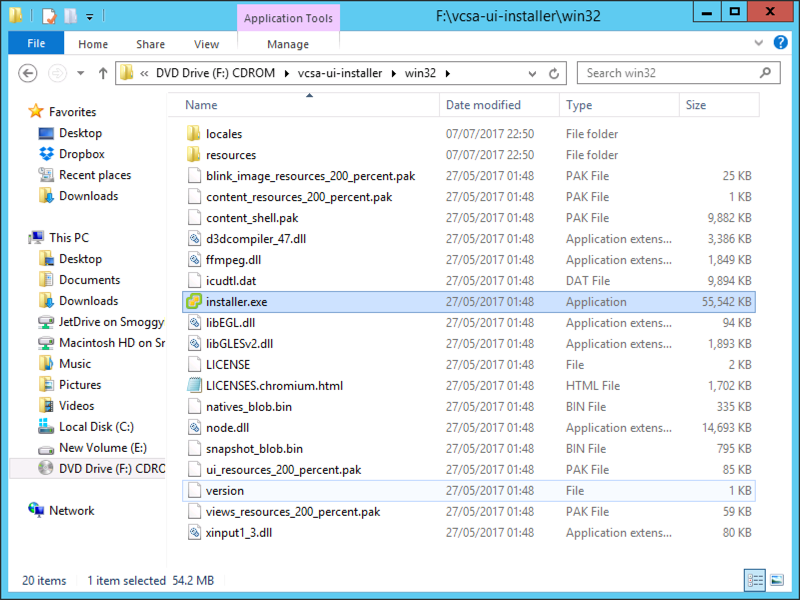Image resolution: width=800 pixels, height=600 pixels.
Task: Click the New folder quick access icon
Action: point(70,15)
